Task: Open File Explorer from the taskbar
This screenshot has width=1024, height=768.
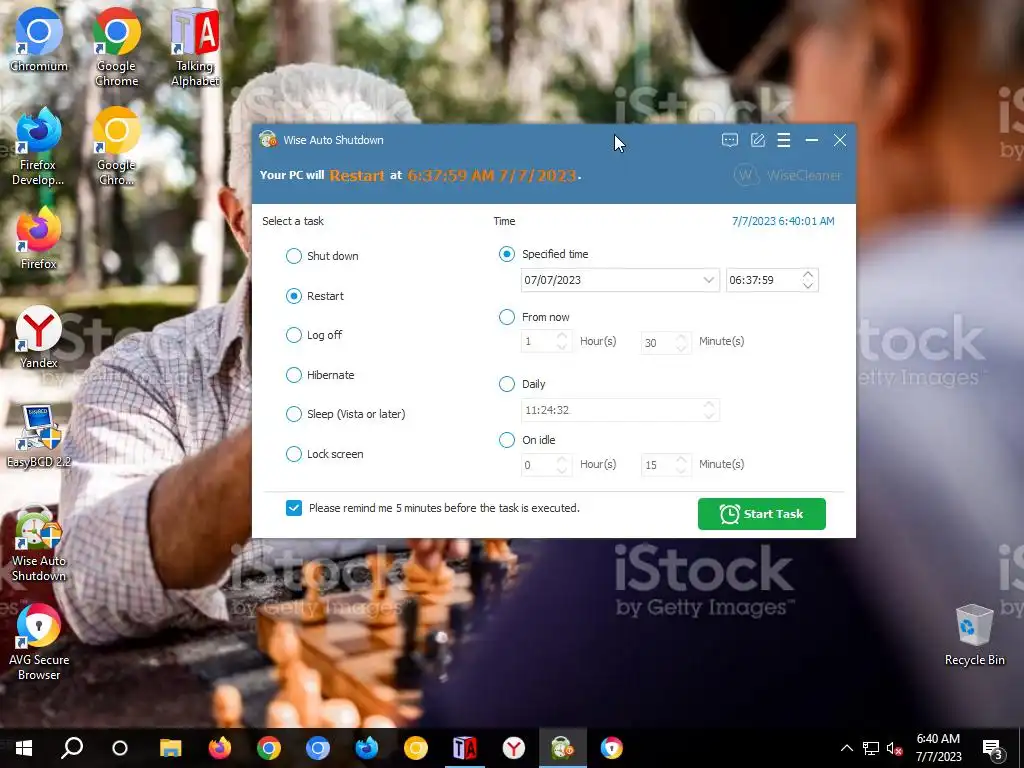Action: 170,748
